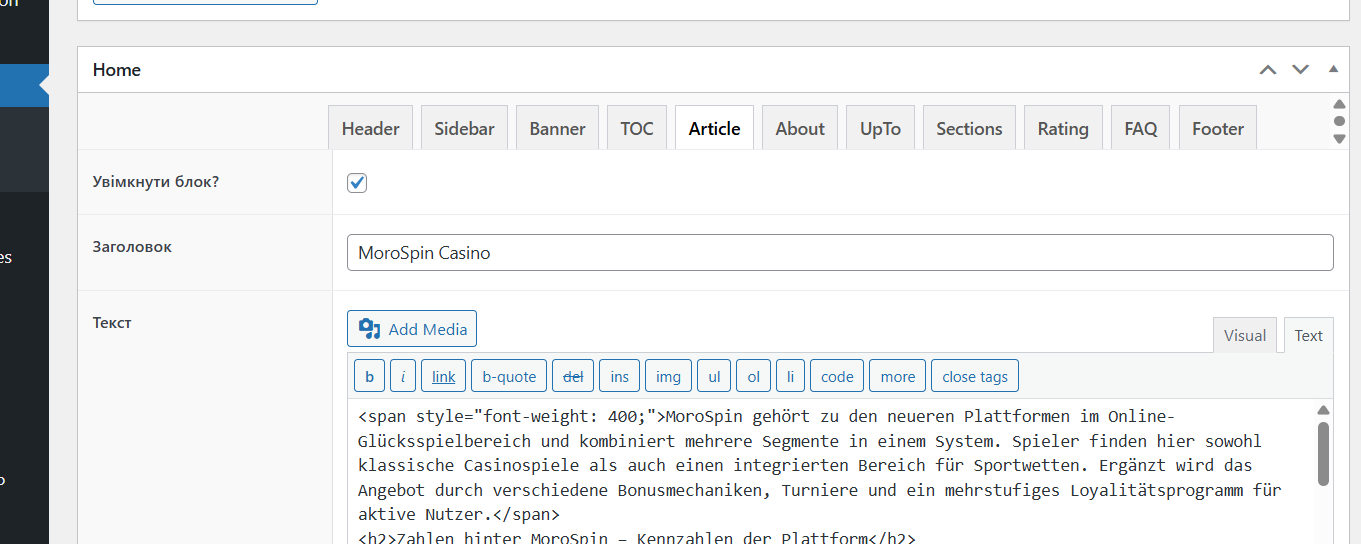Move Home panel down

[1300, 70]
